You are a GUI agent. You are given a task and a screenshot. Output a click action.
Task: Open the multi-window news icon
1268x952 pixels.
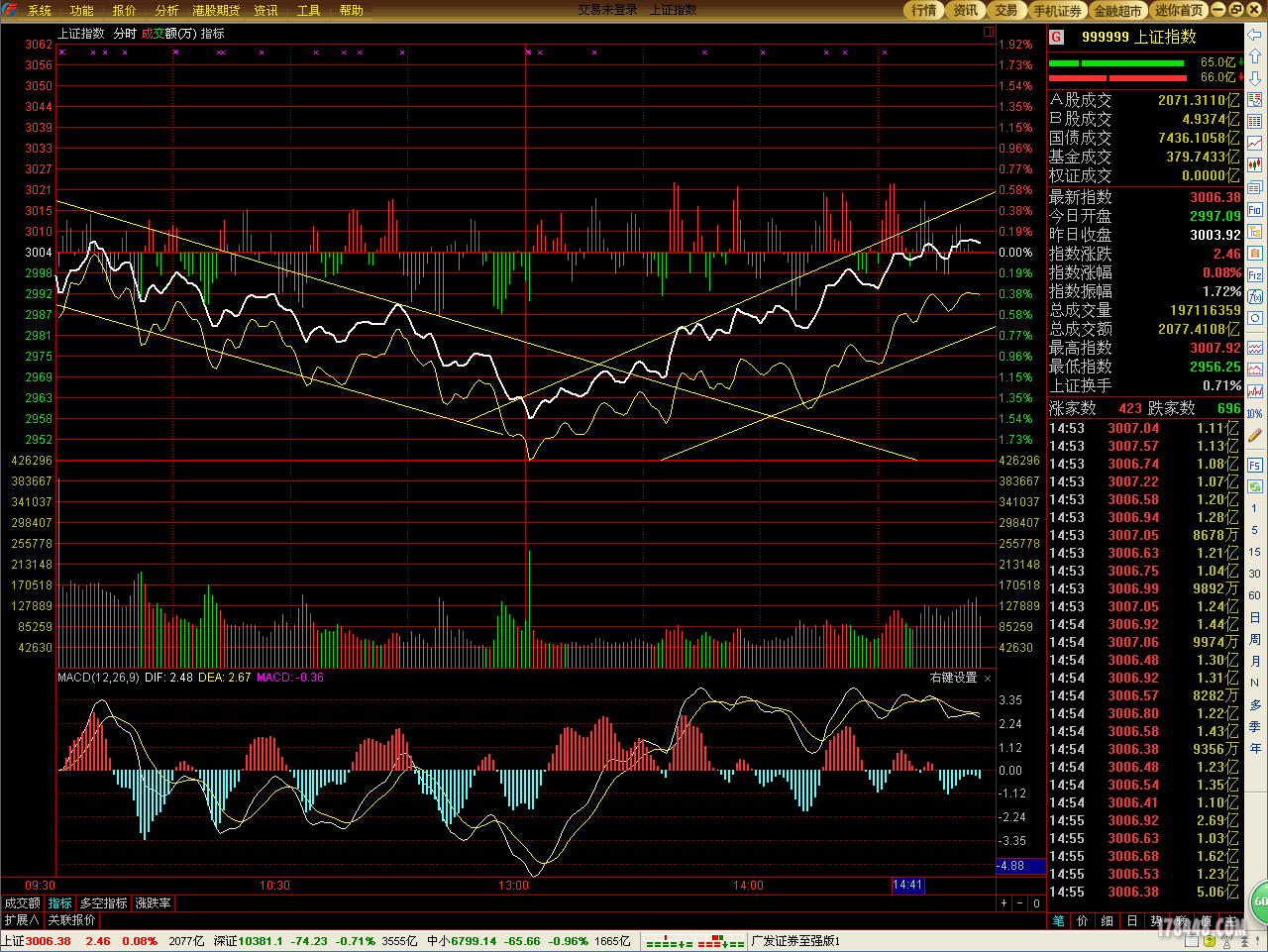pos(1255,187)
